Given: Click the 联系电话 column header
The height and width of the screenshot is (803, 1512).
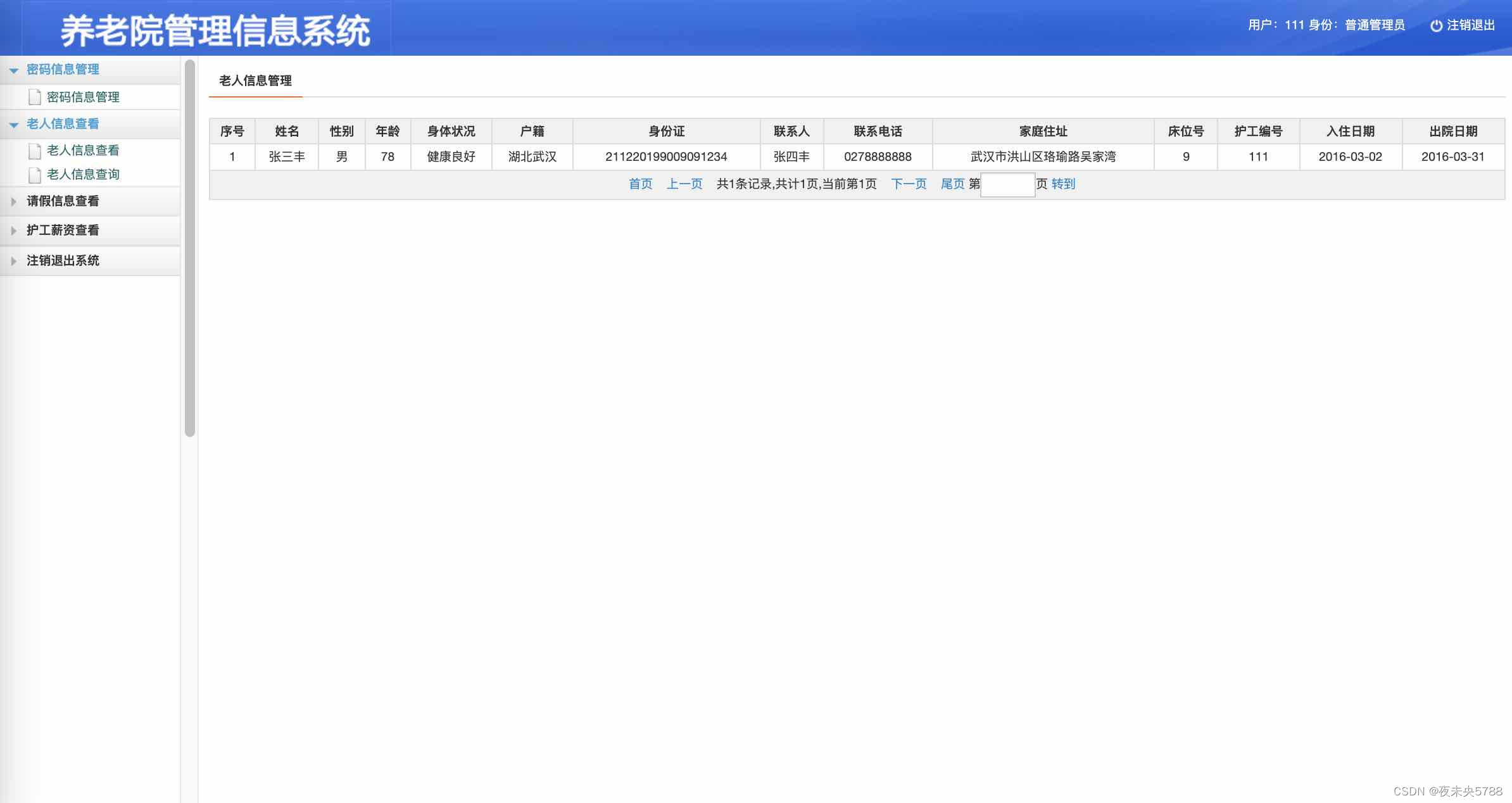Looking at the screenshot, I should pyautogui.click(x=878, y=131).
